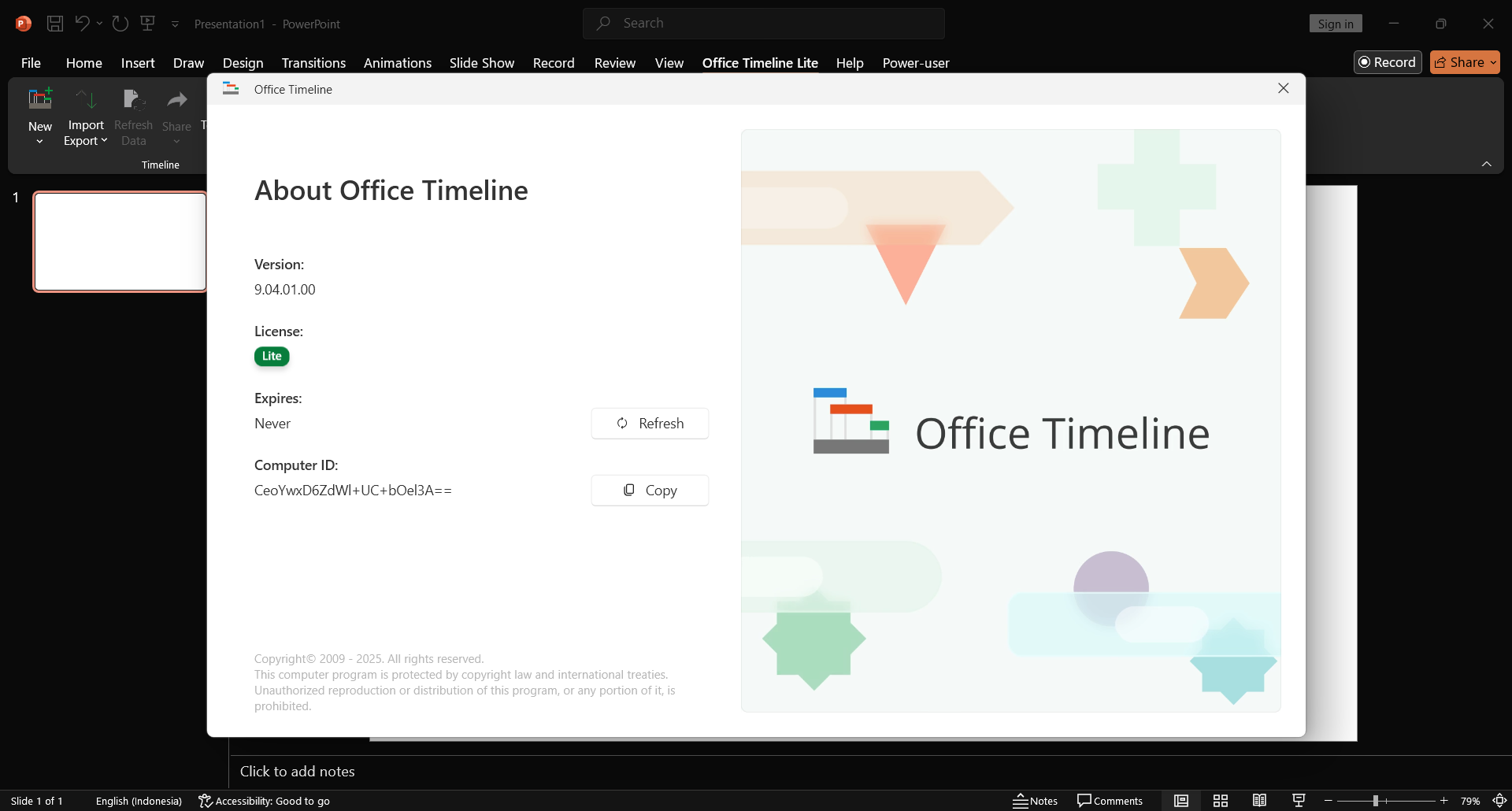Select the Record ribbon tab

click(554, 63)
